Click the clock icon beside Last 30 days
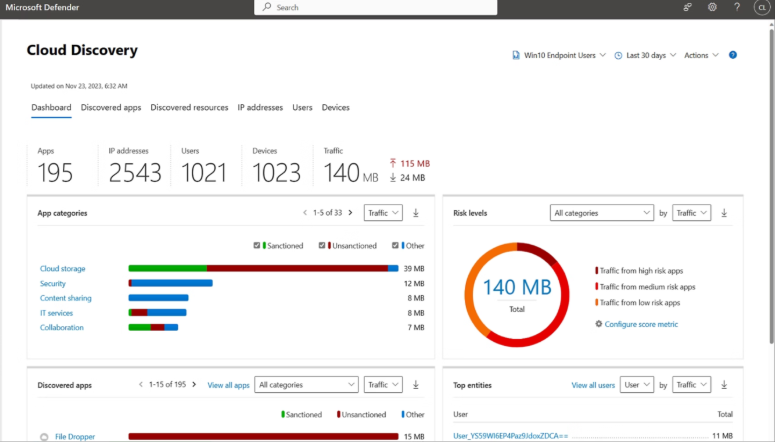Image resolution: width=775 pixels, height=446 pixels. click(x=618, y=55)
